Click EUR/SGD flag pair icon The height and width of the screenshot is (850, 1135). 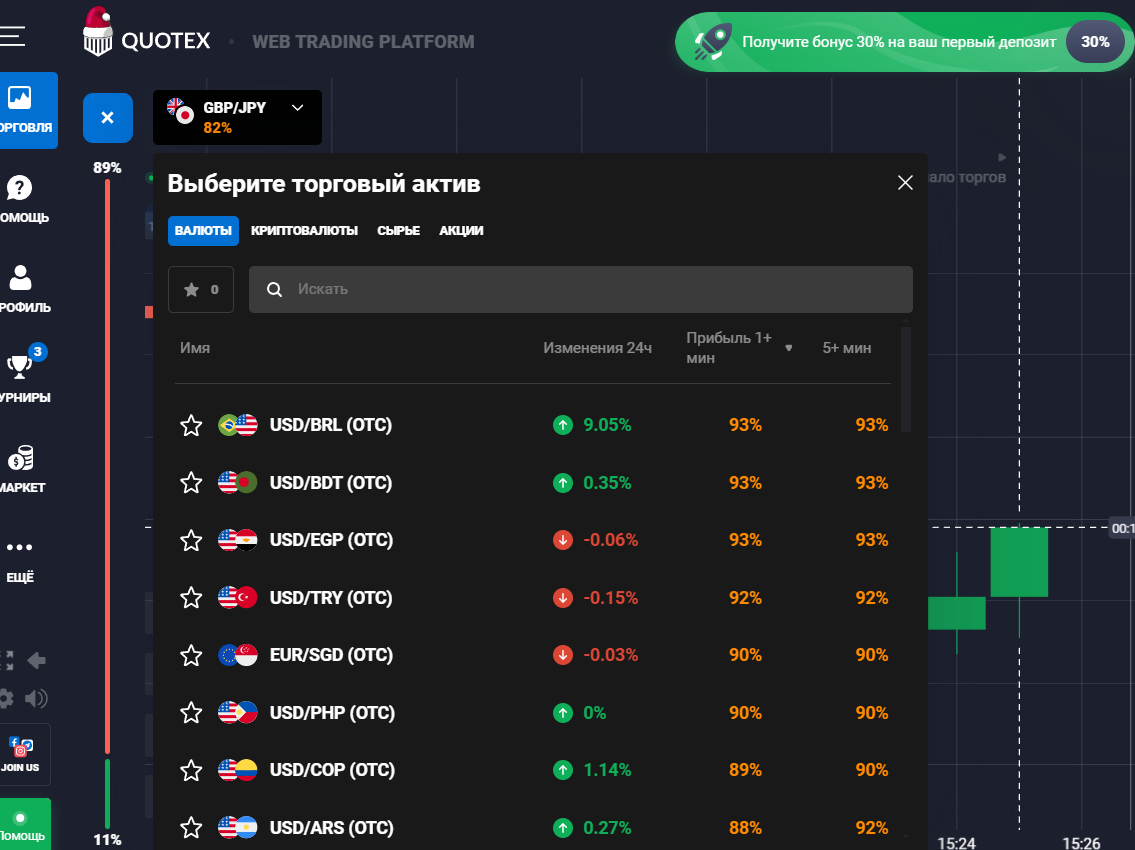tap(237, 655)
